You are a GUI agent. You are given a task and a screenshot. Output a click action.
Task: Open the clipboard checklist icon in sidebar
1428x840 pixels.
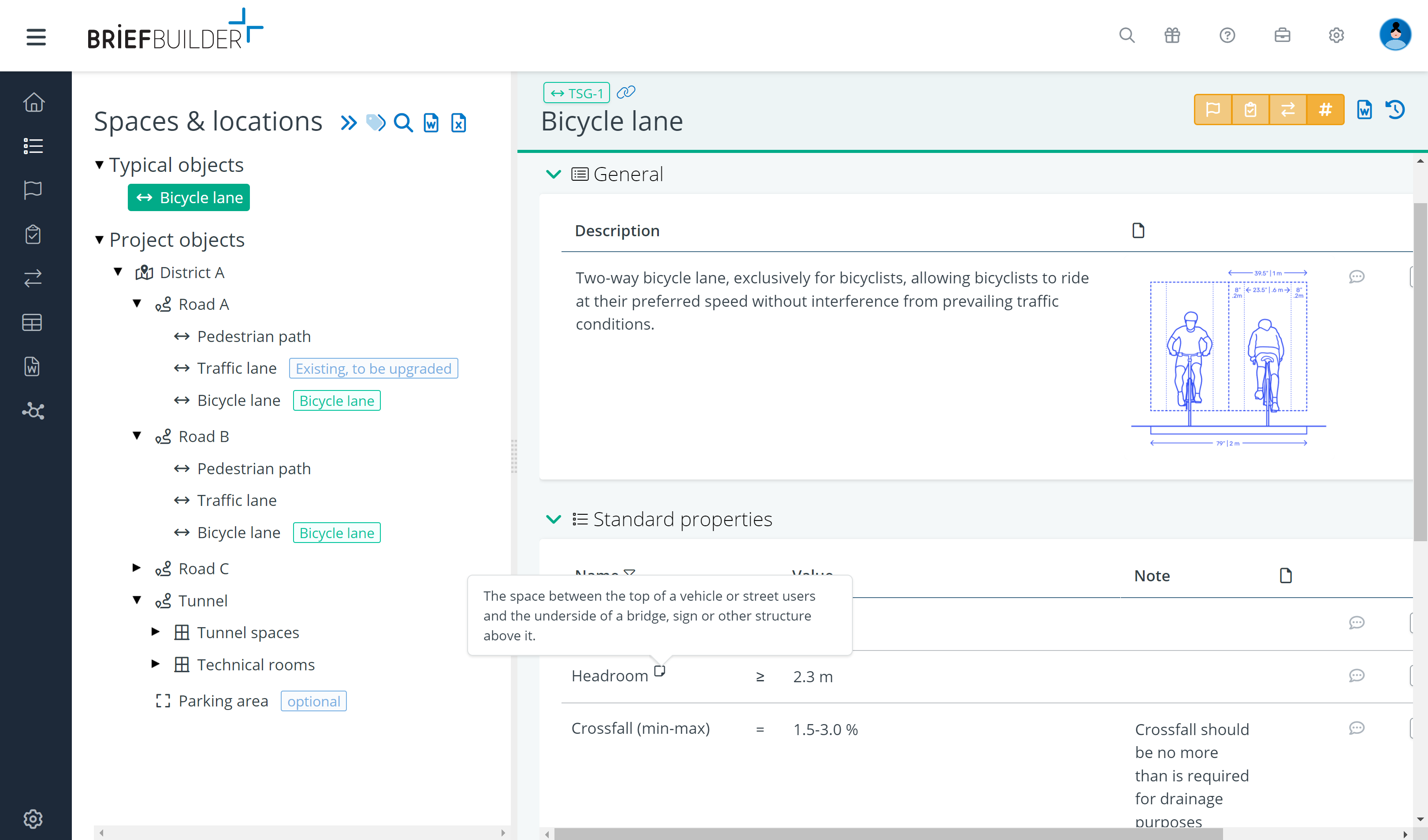tap(33, 234)
